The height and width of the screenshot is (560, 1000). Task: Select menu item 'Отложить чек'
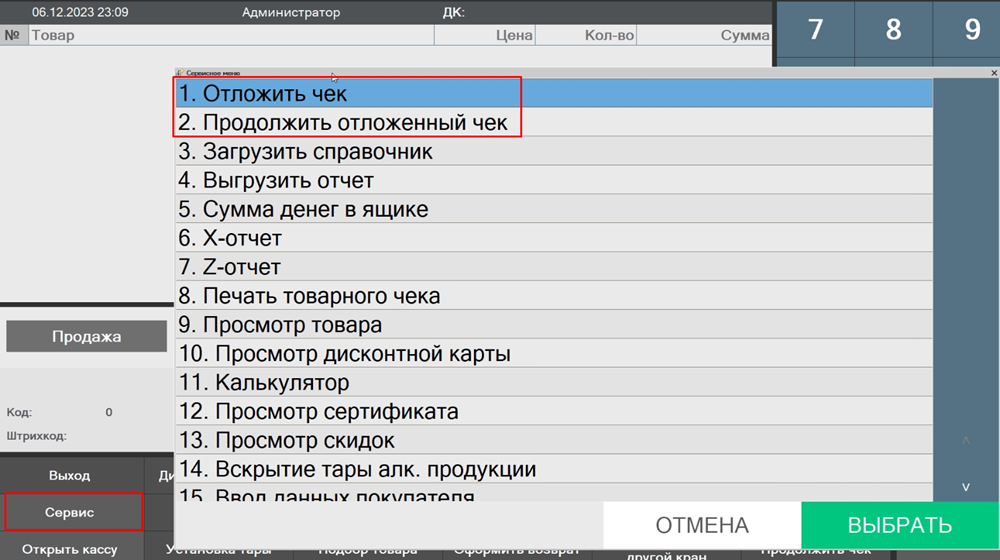pyautogui.click(x=553, y=93)
